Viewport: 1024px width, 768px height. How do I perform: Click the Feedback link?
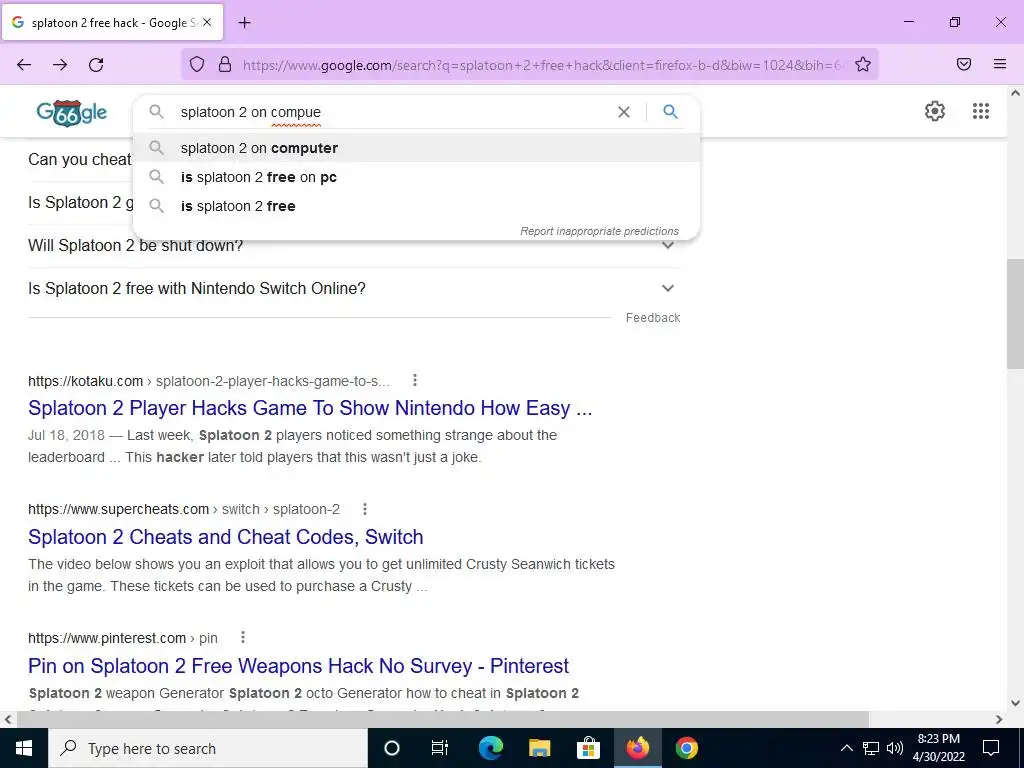click(x=653, y=317)
